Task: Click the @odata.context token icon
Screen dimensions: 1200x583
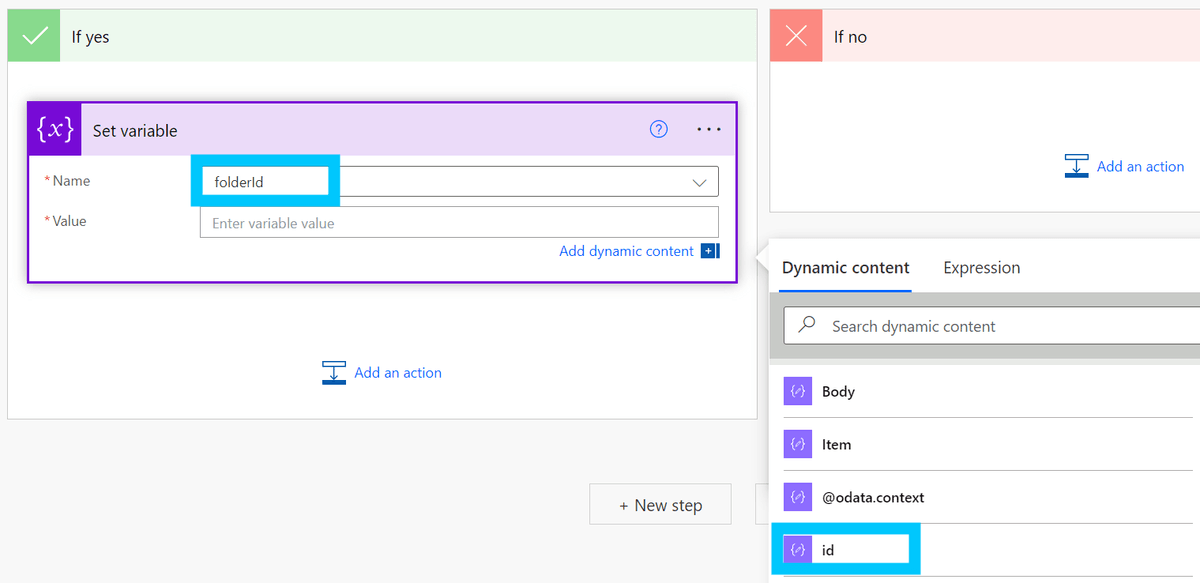Action: tap(797, 497)
